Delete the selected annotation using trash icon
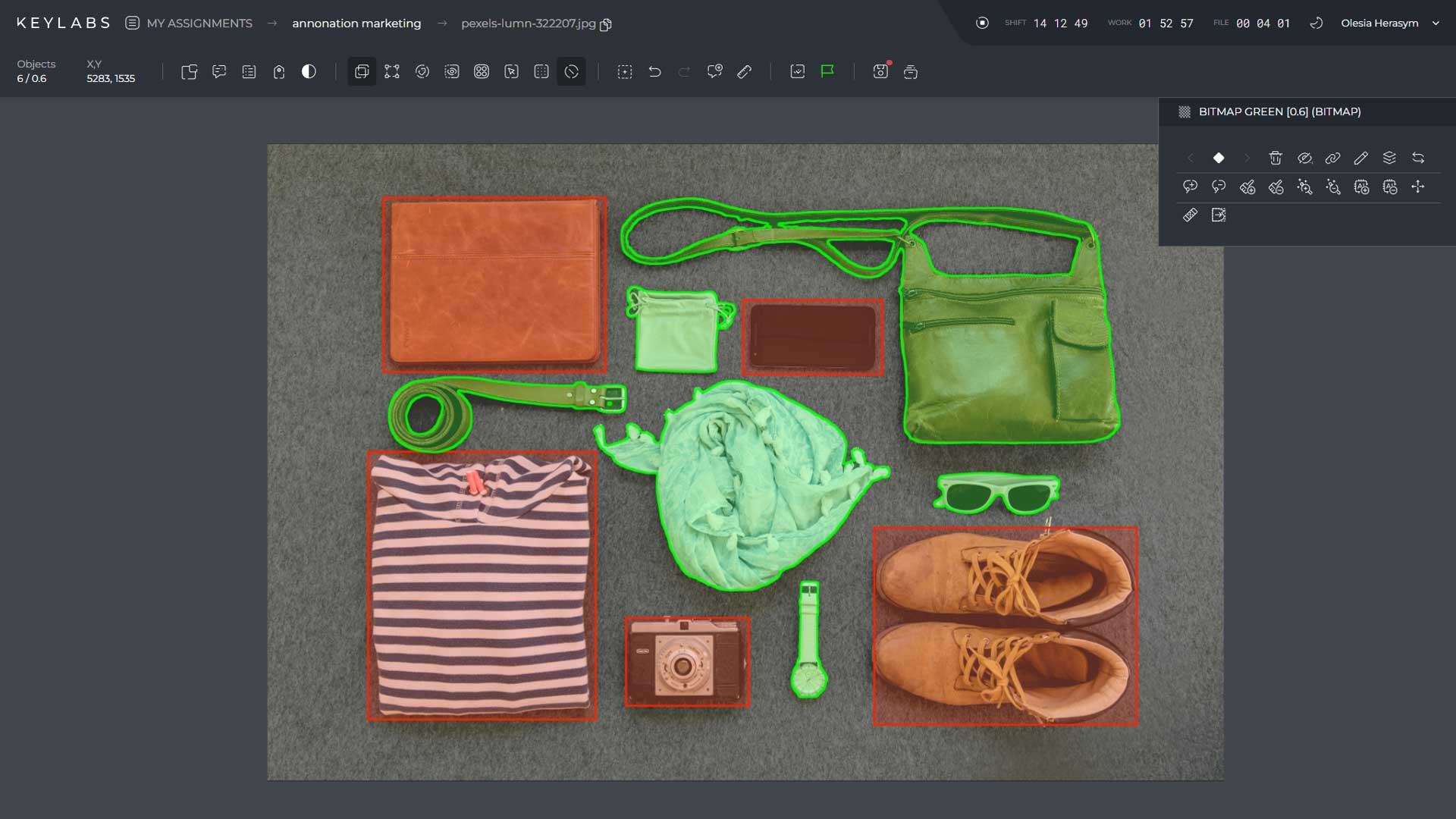Viewport: 1456px width, 819px height. [x=1276, y=158]
